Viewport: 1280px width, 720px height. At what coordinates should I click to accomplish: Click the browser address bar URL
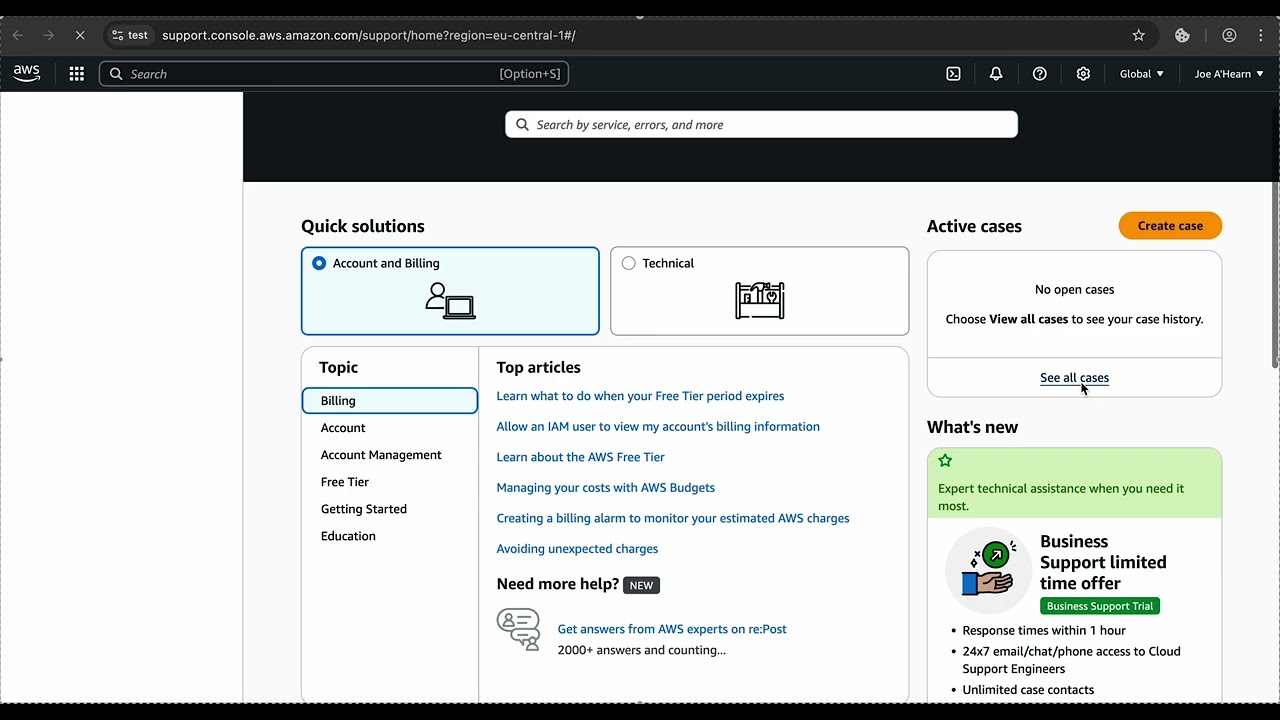coord(368,35)
